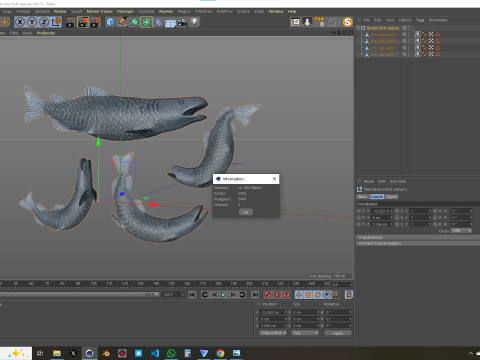Open the deformer objects icon
This screenshot has height=360, width=480.
158,22
